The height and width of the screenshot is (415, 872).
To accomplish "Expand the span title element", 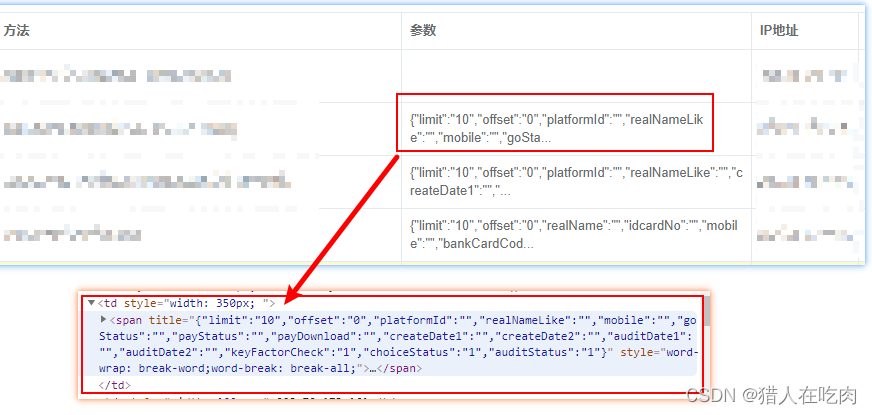I will click(x=103, y=320).
